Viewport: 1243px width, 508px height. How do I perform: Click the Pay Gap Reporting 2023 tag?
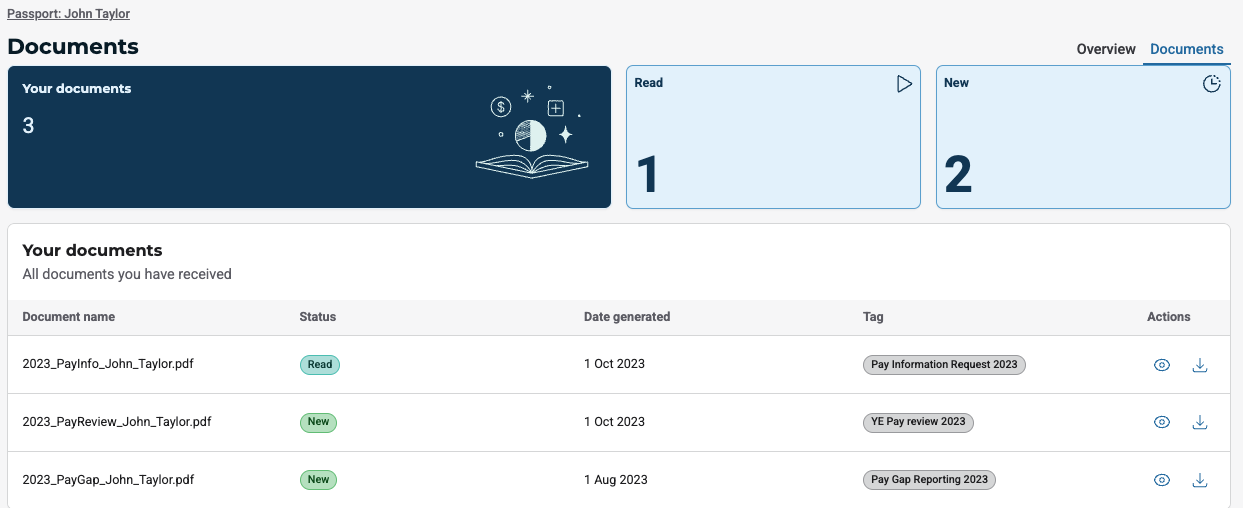point(929,480)
